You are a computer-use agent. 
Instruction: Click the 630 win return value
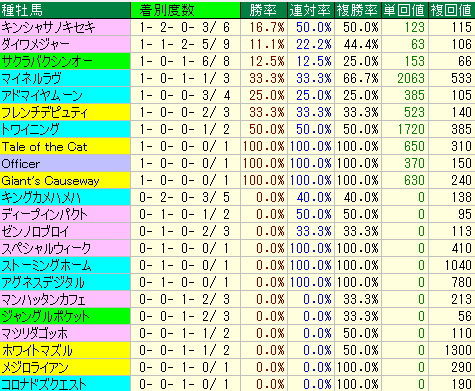[405, 180]
